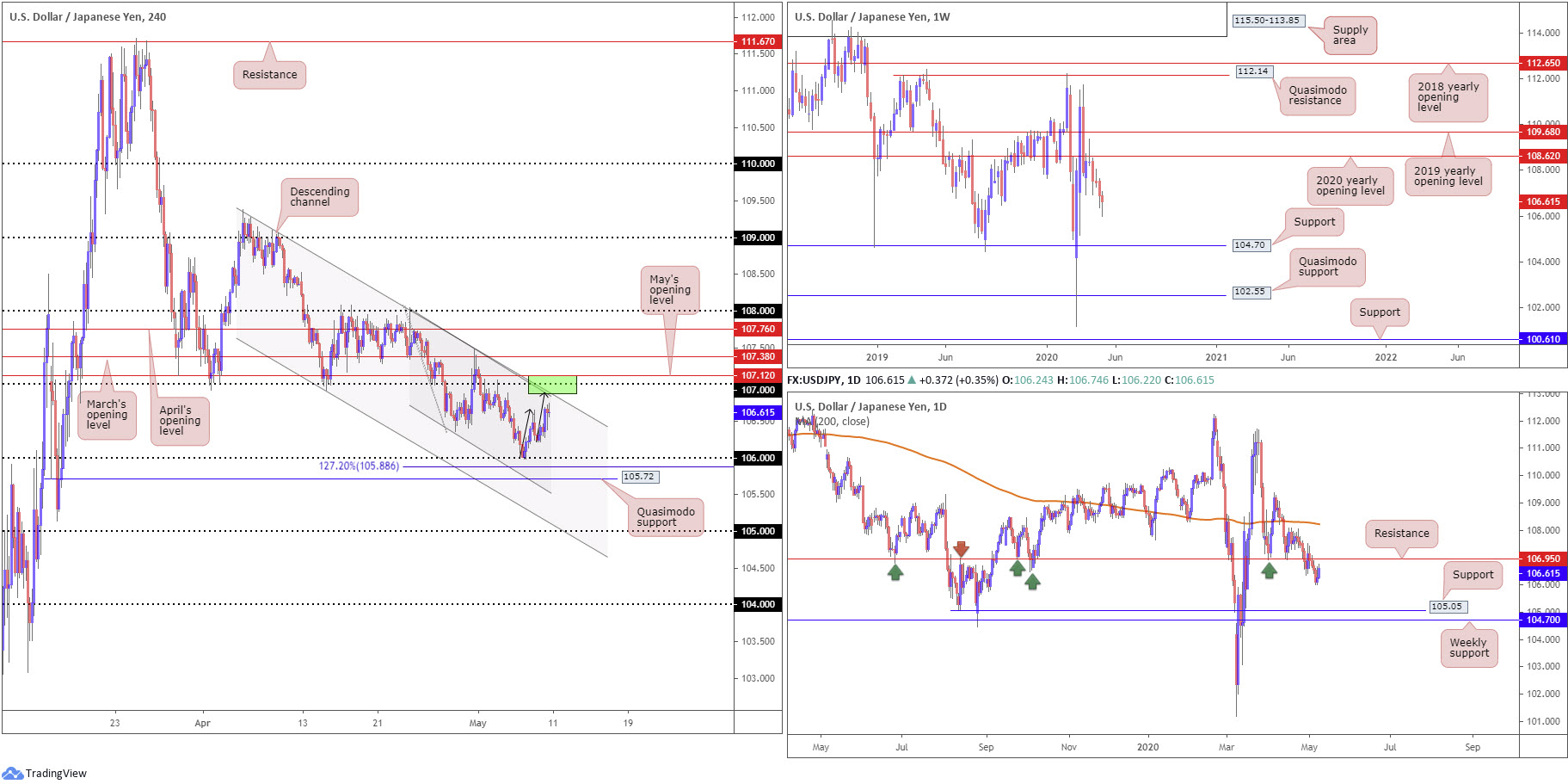Click the 1D chart title text
This screenshot has height=784, width=1568.
[870, 406]
